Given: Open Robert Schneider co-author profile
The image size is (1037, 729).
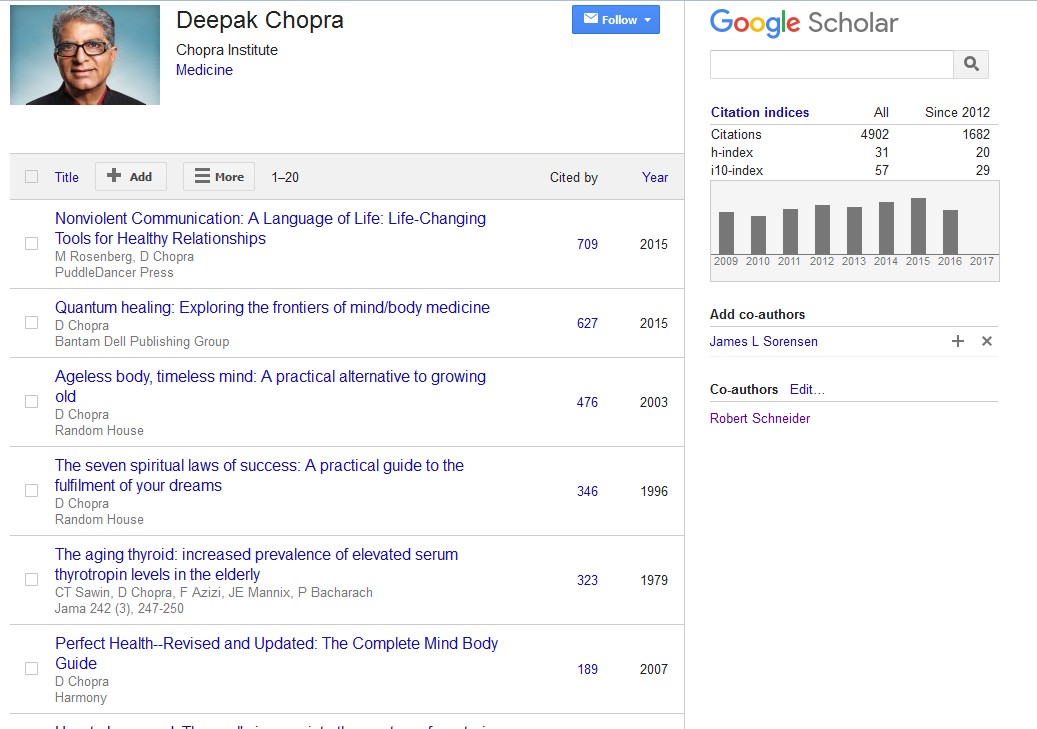Looking at the screenshot, I should [760, 418].
